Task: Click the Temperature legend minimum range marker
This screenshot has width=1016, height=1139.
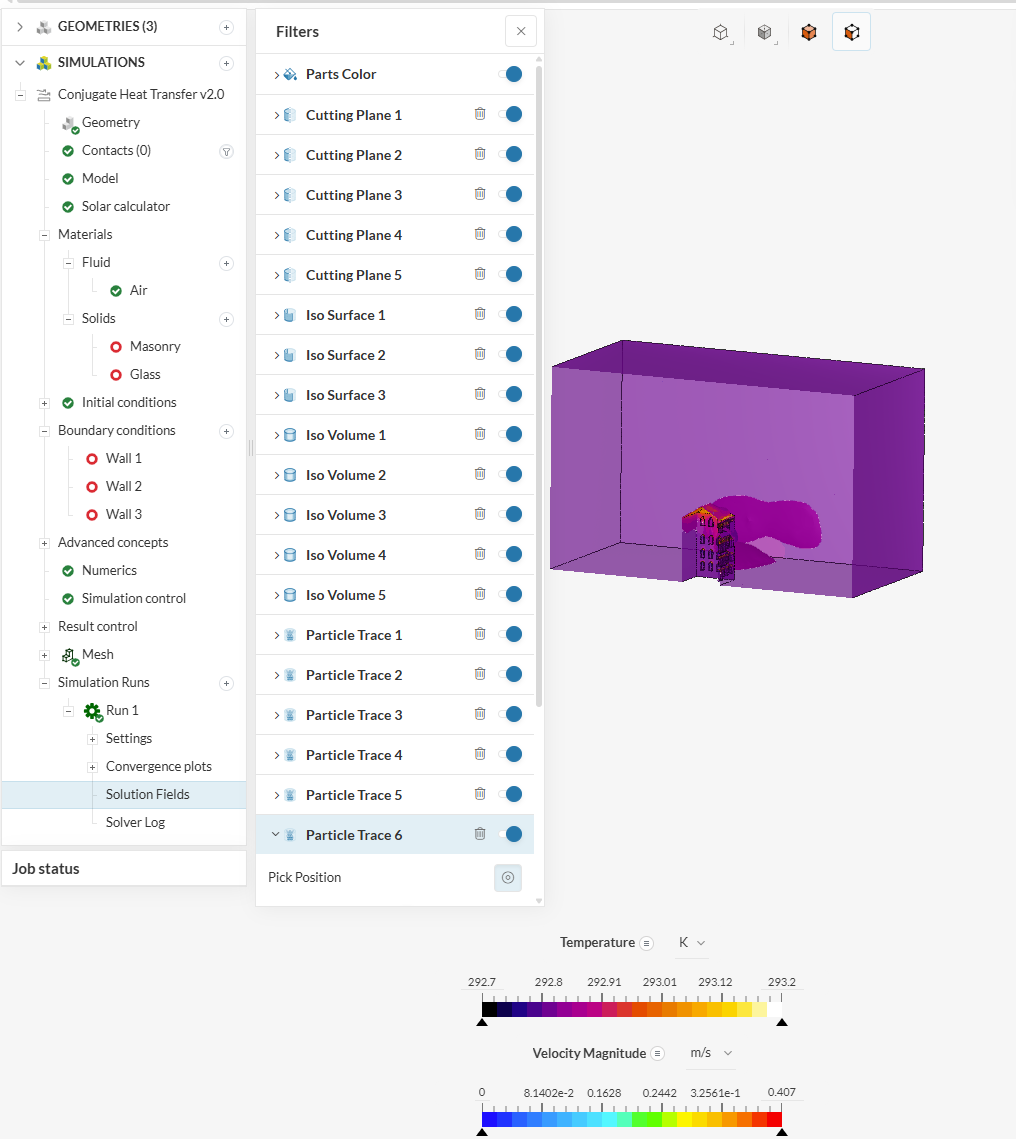Action: click(x=482, y=1022)
